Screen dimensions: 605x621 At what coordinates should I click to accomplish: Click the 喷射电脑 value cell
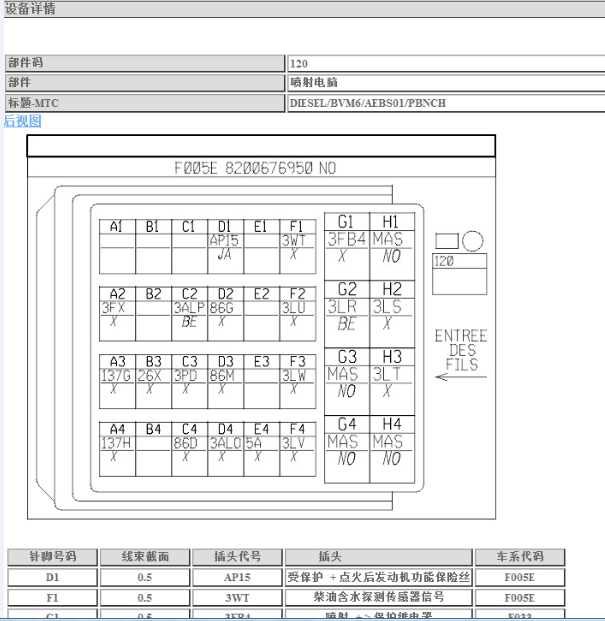446,82
